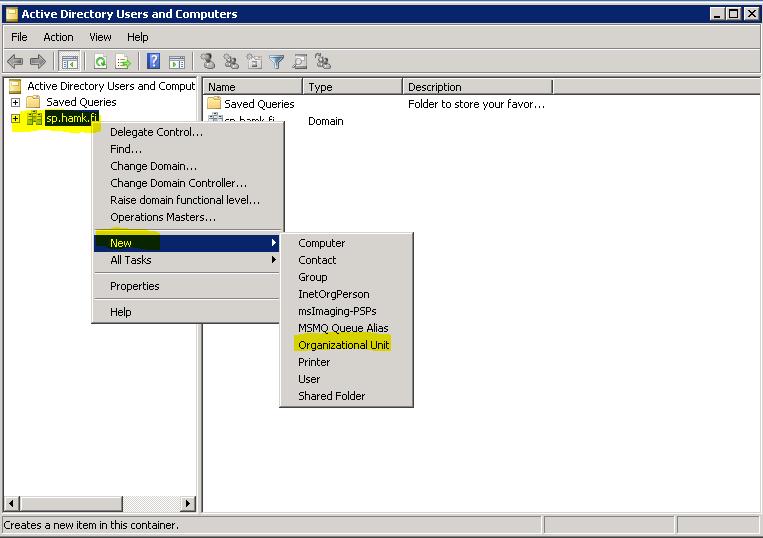Viewport: 763px width, 538px height.
Task: Click the tree pane horizontal scrollbar thumb
Action: pyautogui.click(x=71, y=503)
